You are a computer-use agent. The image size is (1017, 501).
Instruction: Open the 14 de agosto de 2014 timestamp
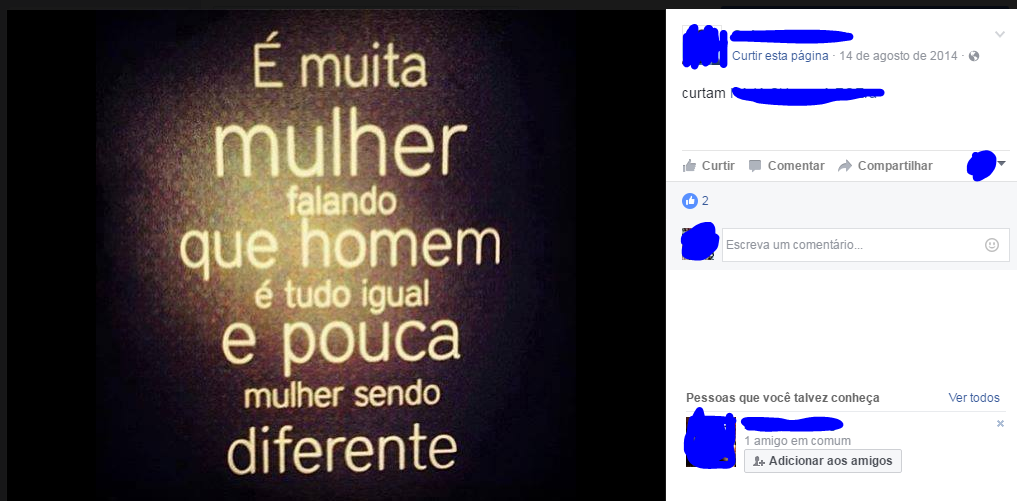click(898, 56)
